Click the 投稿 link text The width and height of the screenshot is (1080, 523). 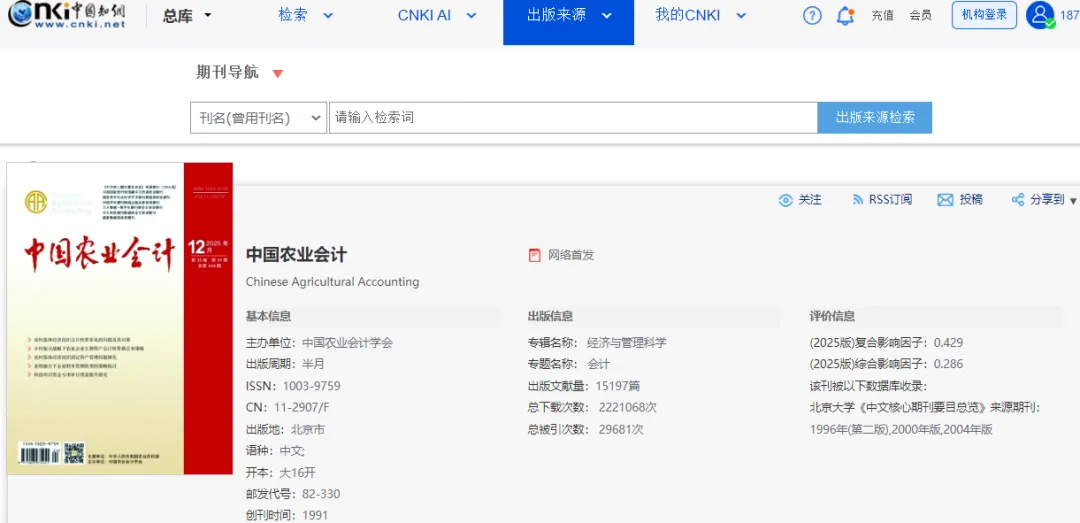(972, 200)
